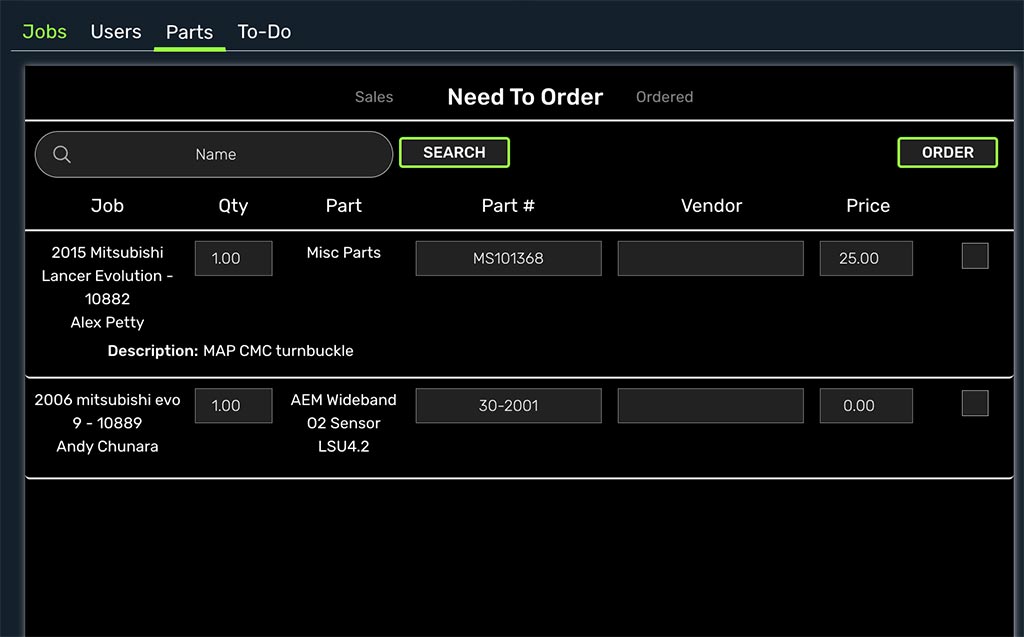This screenshot has width=1024, height=637.
Task: Click the Part # column header
Action: [508, 206]
